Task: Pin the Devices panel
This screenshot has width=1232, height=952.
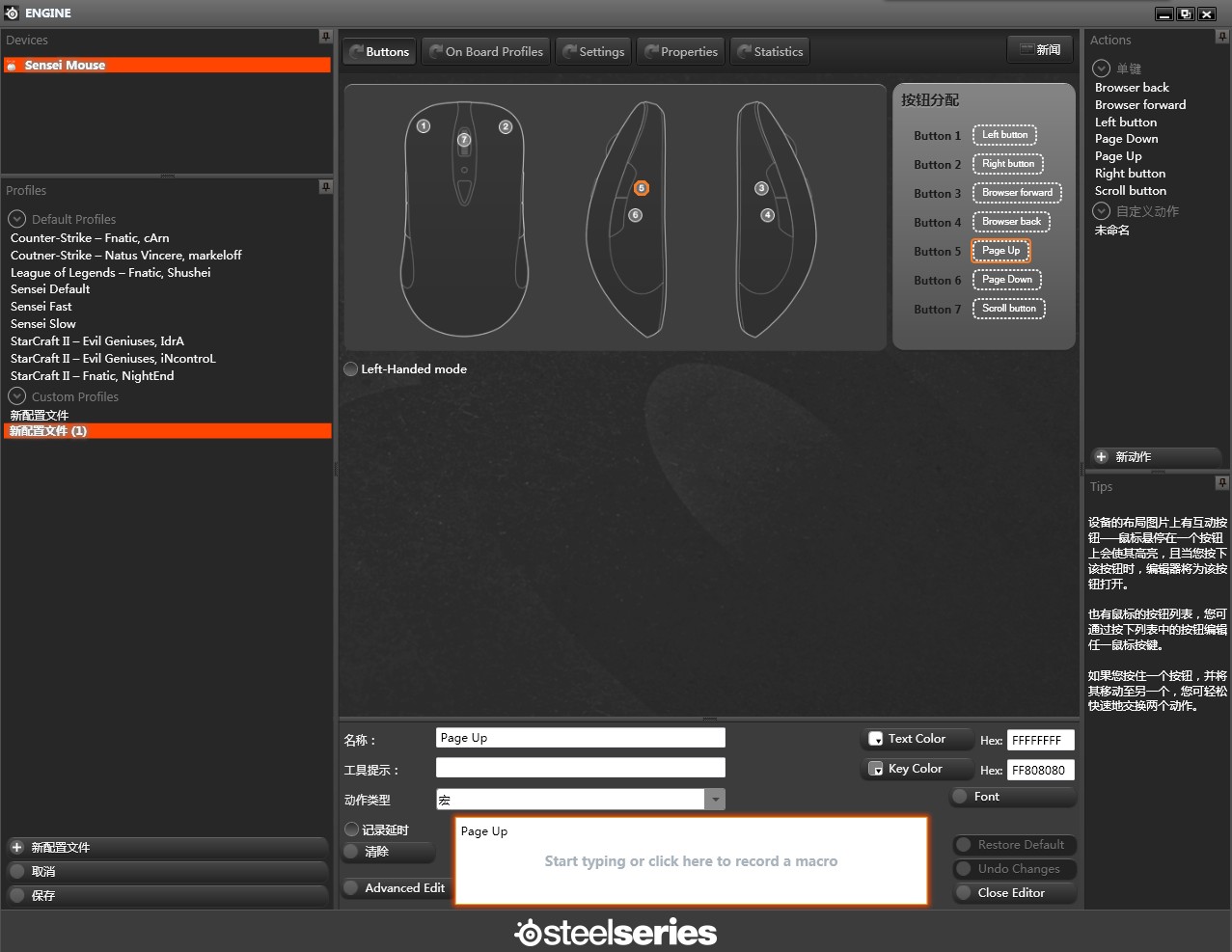Action: point(326,37)
